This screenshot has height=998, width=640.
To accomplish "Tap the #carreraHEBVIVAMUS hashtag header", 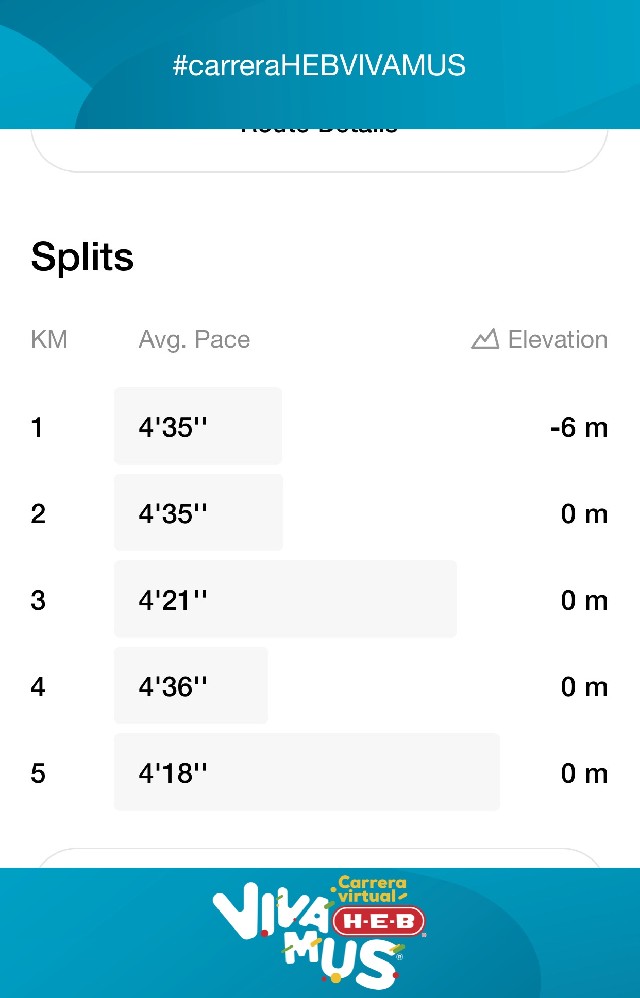I will coord(320,66).
